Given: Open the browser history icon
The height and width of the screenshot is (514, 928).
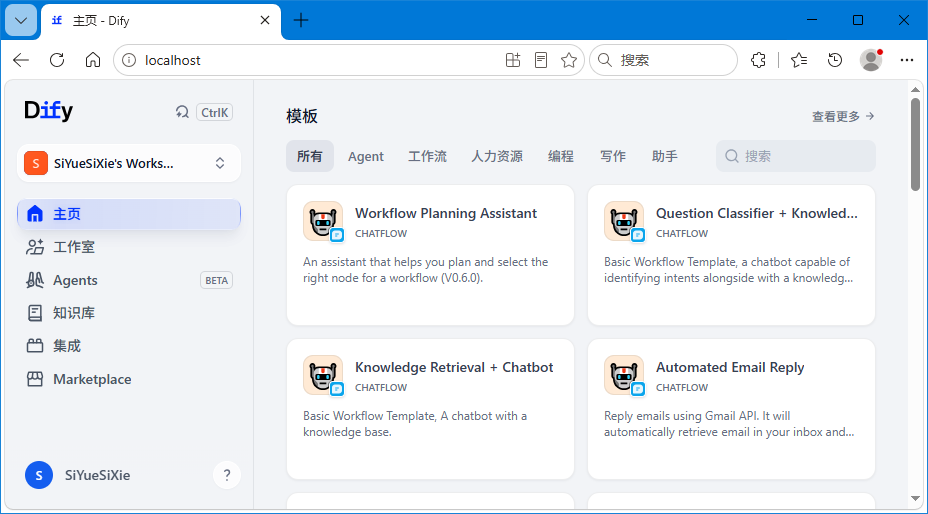Looking at the screenshot, I should coord(834,60).
